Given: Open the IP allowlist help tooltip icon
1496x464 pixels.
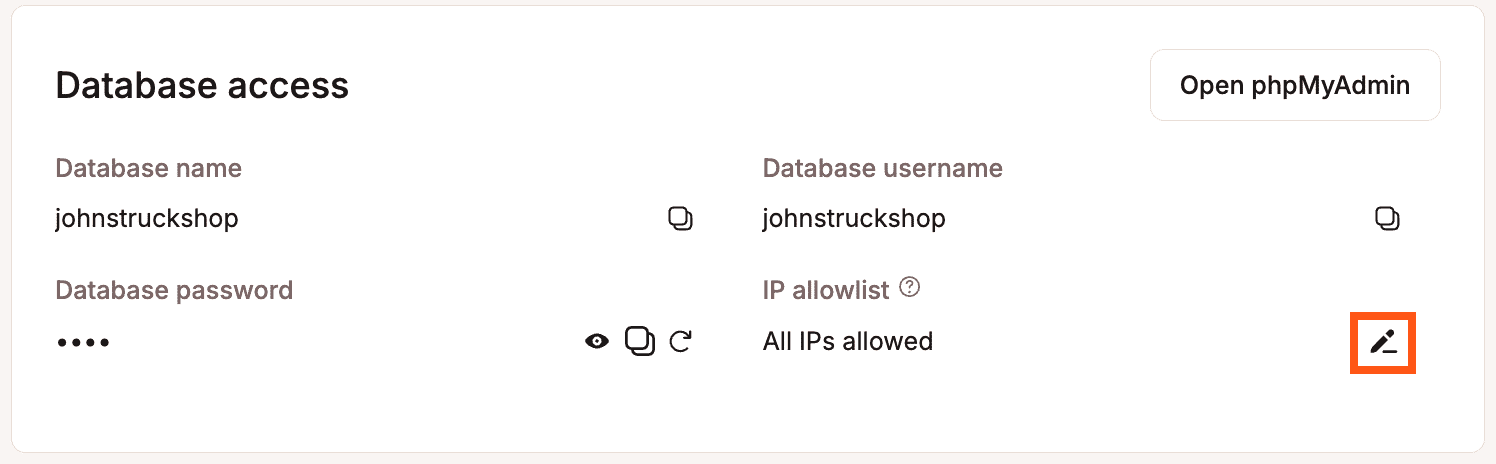Looking at the screenshot, I should pos(909,288).
